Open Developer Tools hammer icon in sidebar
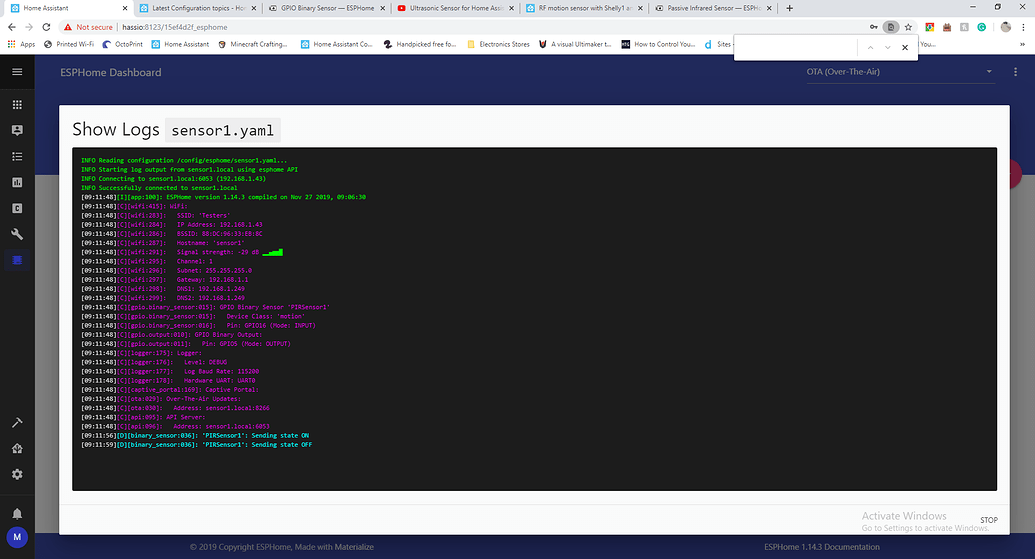 17,422
